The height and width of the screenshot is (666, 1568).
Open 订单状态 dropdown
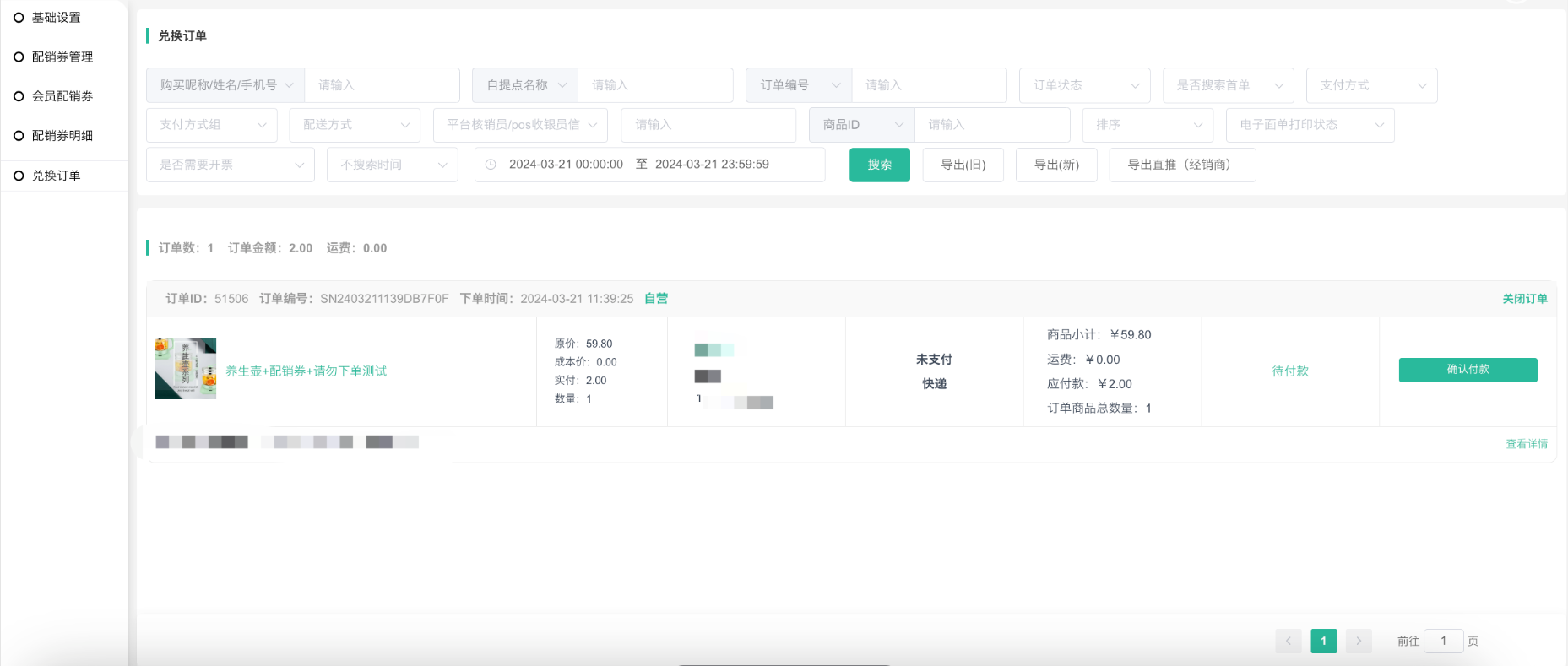tap(1084, 85)
